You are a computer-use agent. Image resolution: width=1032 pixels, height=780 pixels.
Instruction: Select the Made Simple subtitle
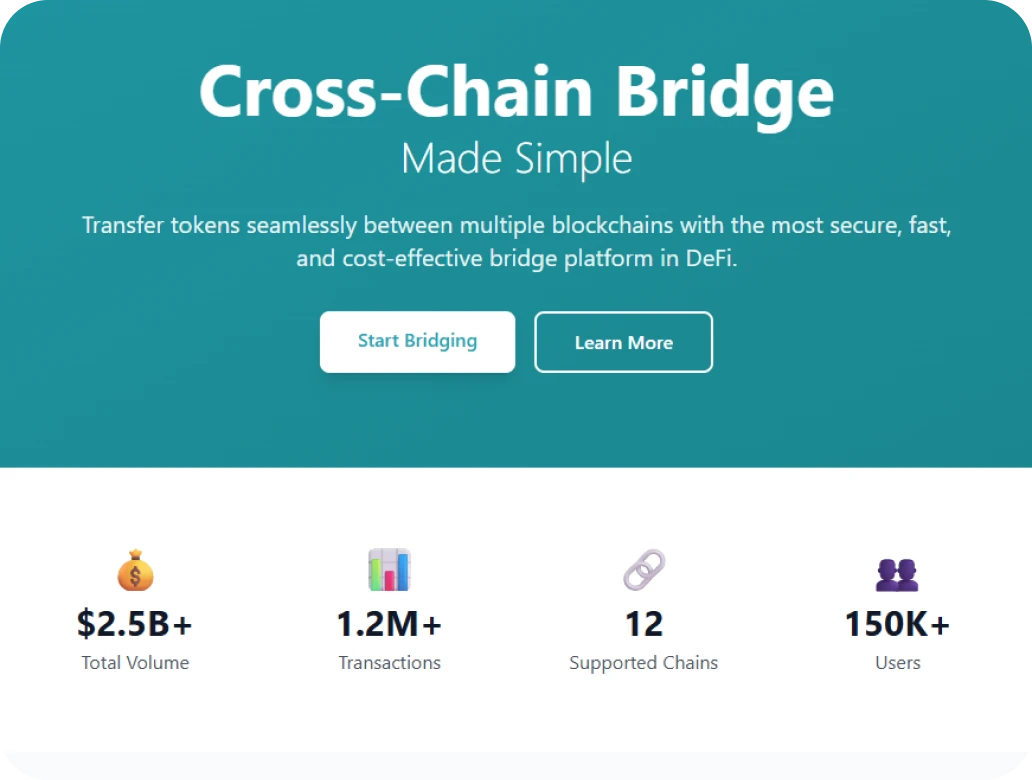(516, 157)
